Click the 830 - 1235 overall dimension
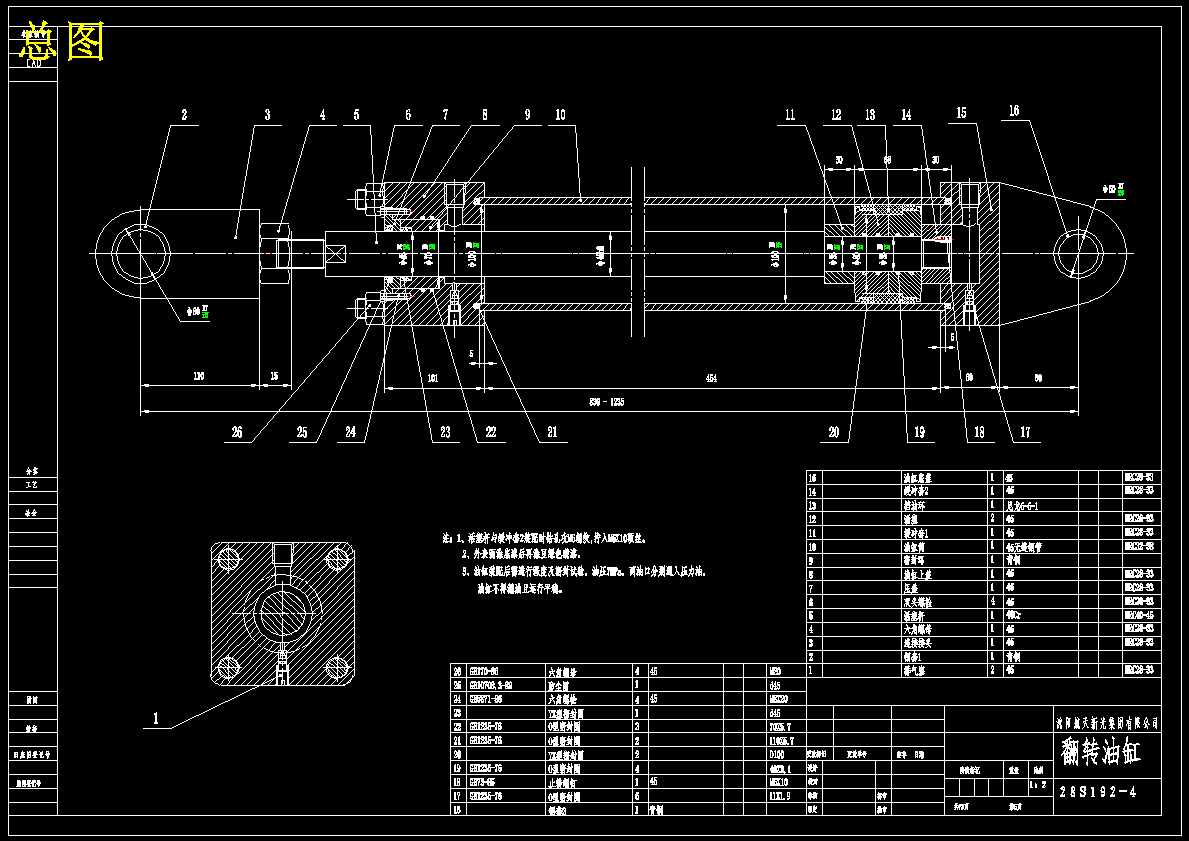 click(x=607, y=402)
